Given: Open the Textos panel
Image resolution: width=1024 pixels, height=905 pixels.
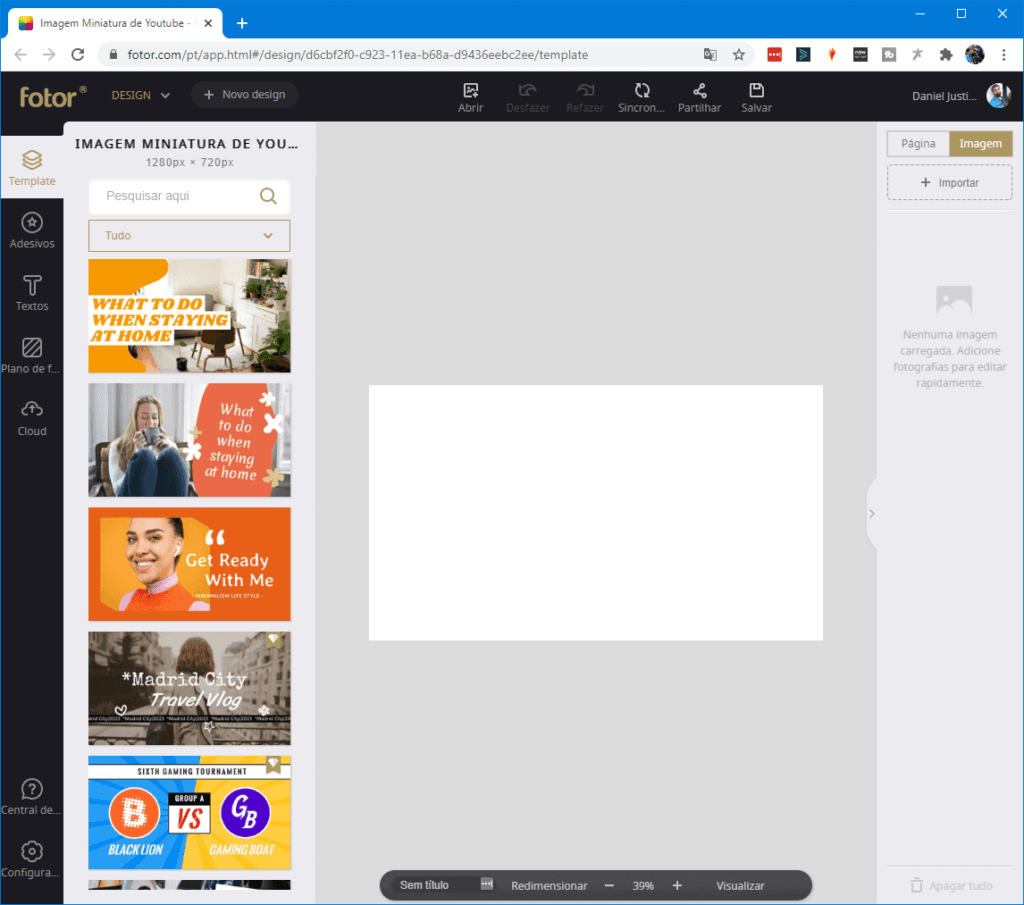Looking at the screenshot, I should point(32,292).
